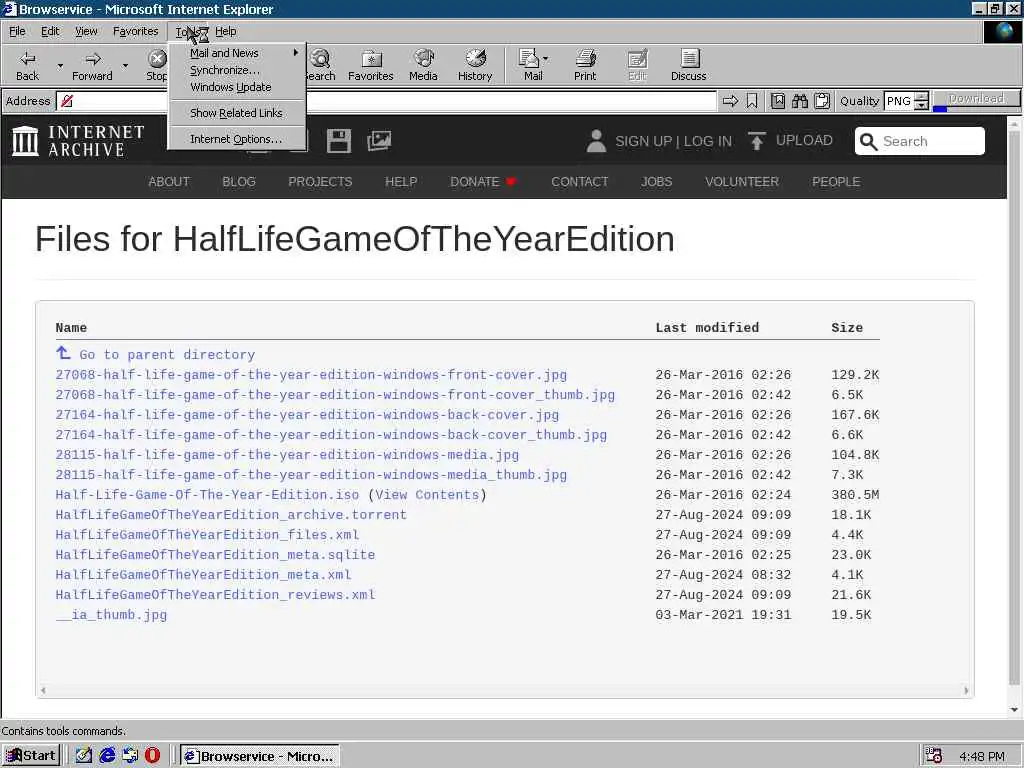Open the ABOUT navigation link
This screenshot has width=1024, height=768.
point(168,182)
